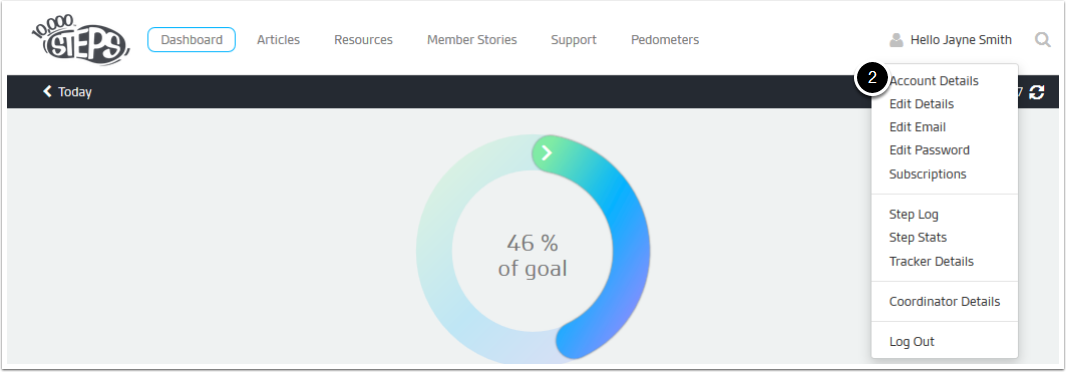The width and height of the screenshot is (1066, 372).
Task: Go to the Articles page
Action: click(x=278, y=40)
